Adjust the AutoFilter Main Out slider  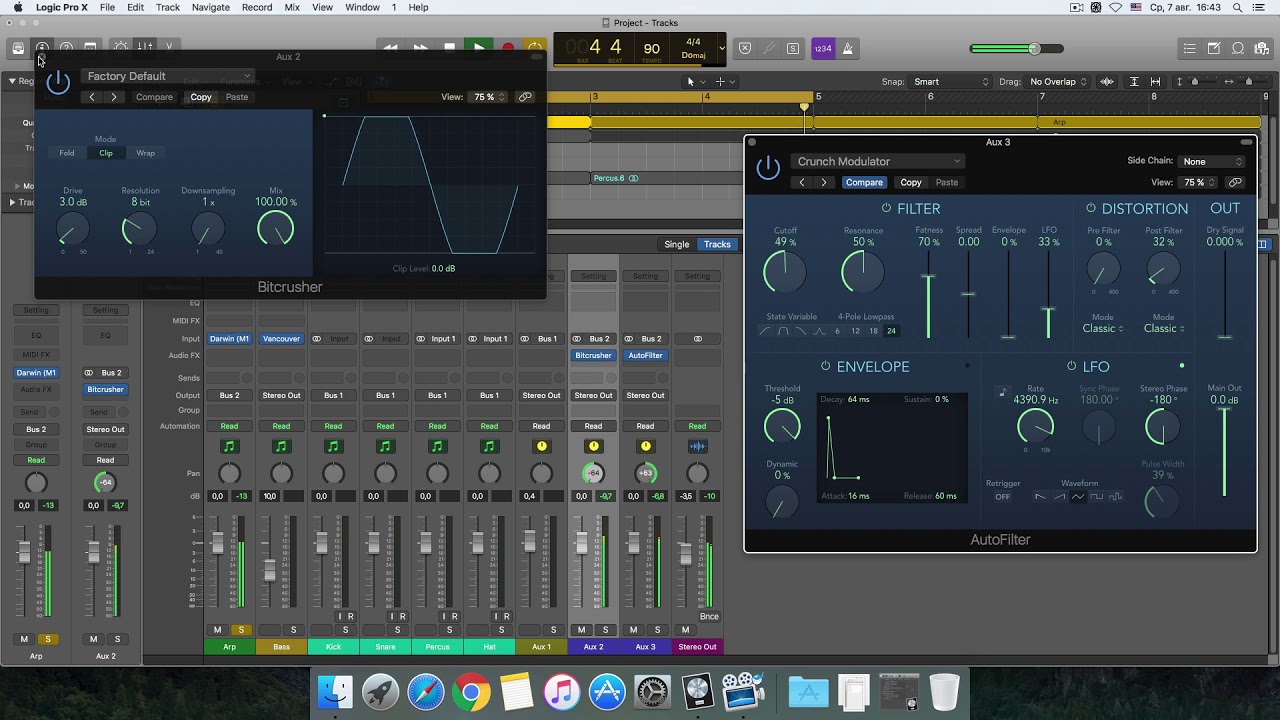pyautogui.click(x=1224, y=452)
